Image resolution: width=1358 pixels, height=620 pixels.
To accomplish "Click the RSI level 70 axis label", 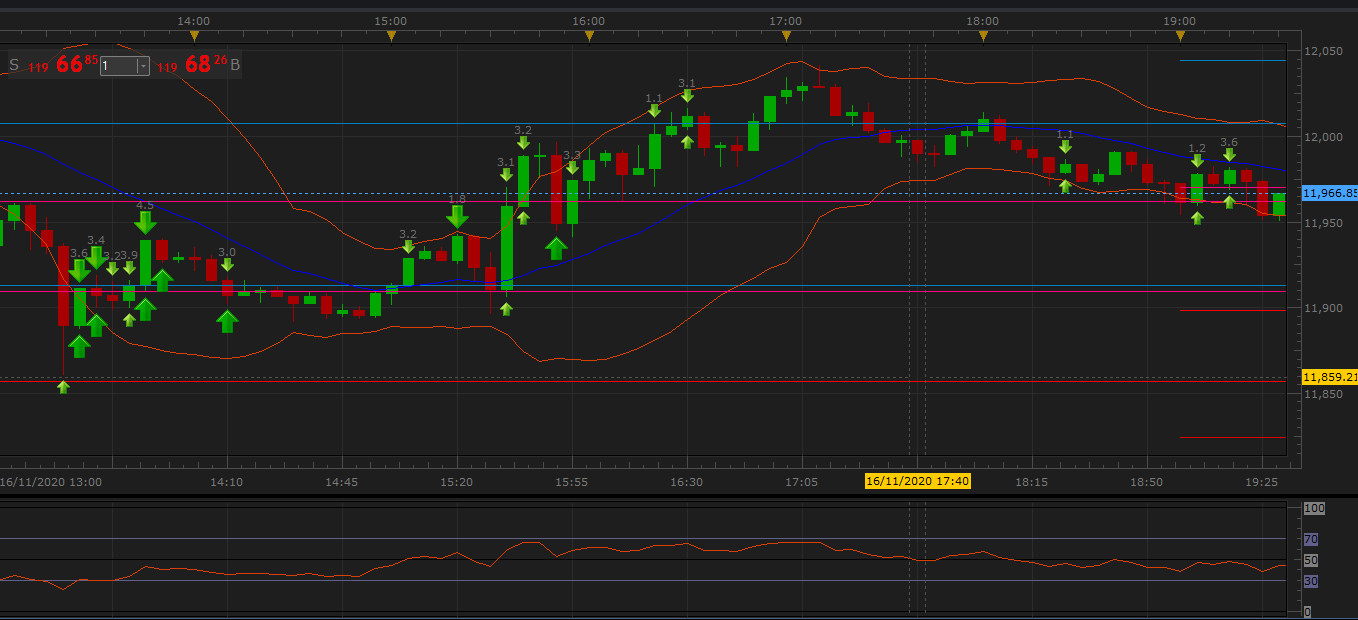I will click(1310, 539).
